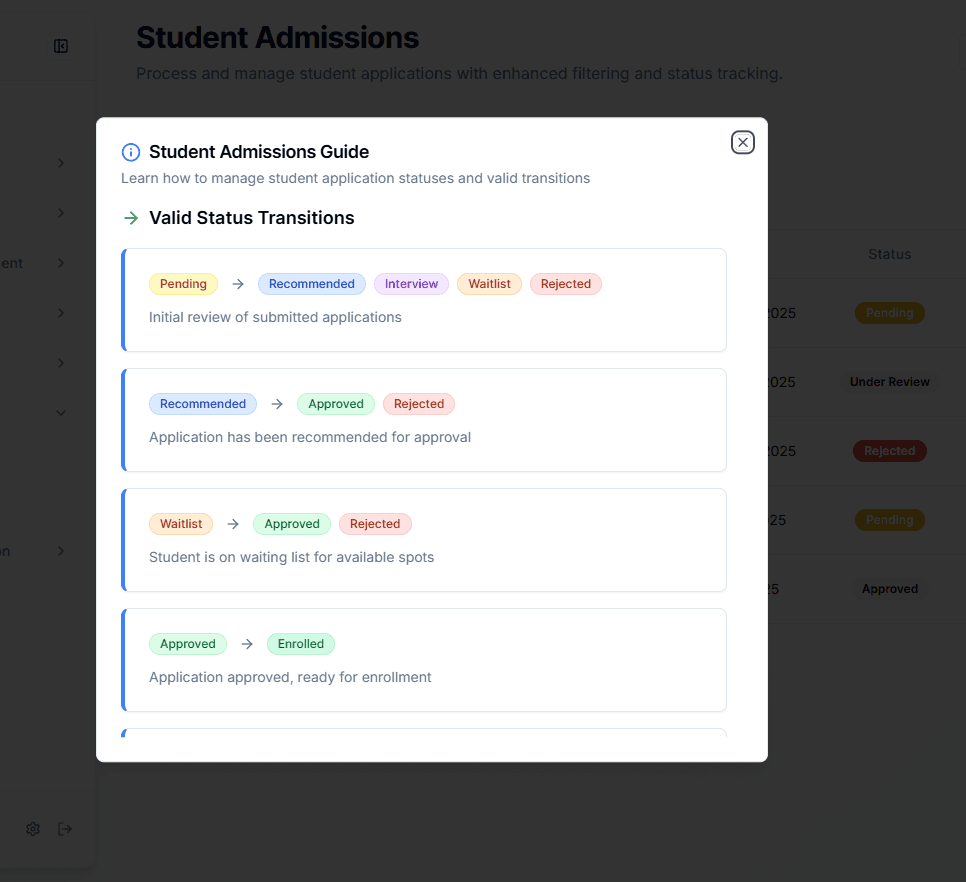Click the green arrow icon beside Valid Status Transitions
The width and height of the screenshot is (966, 882).
coord(130,218)
